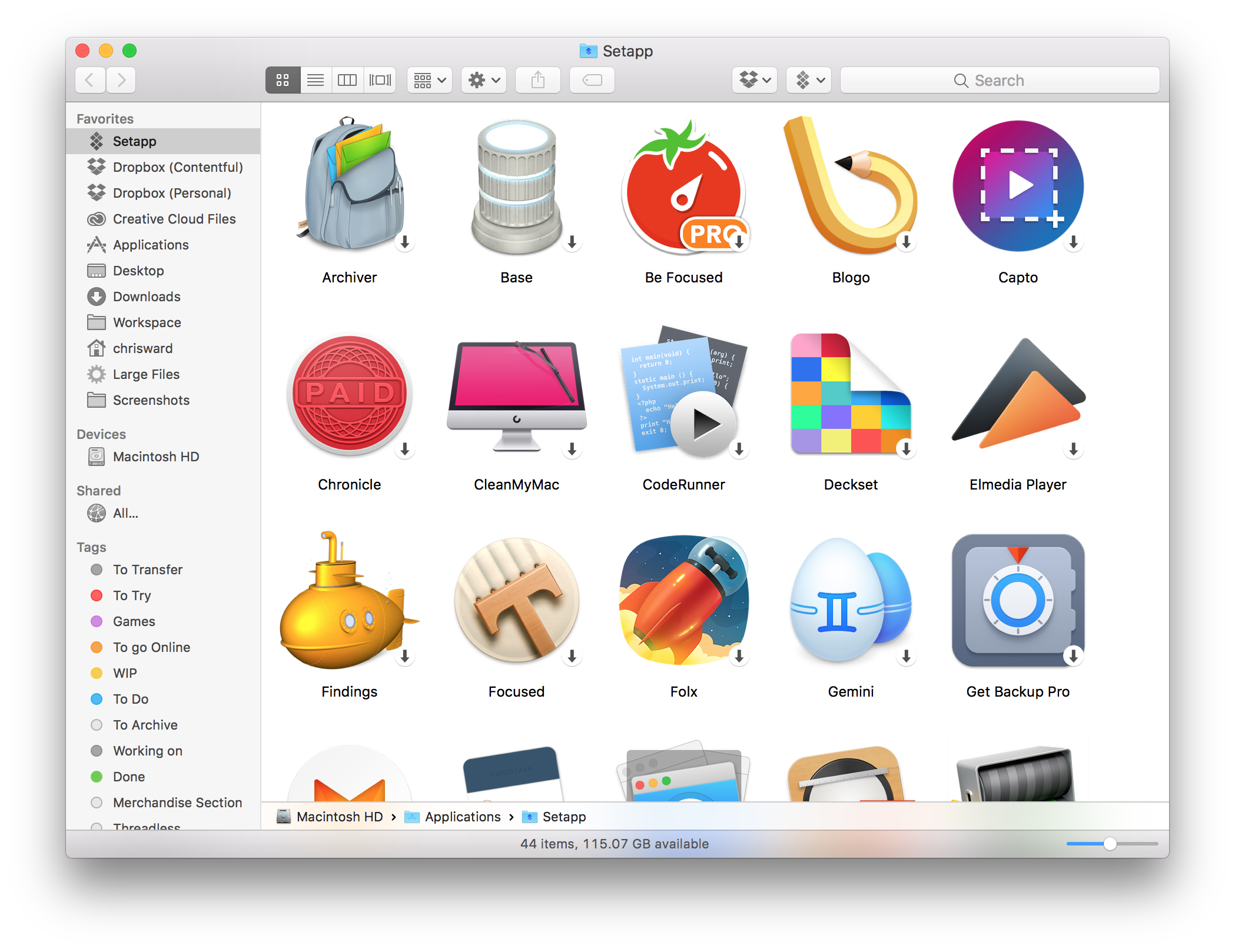The width and height of the screenshot is (1235, 952).
Task: Click Applications in the path bar
Action: point(462,817)
